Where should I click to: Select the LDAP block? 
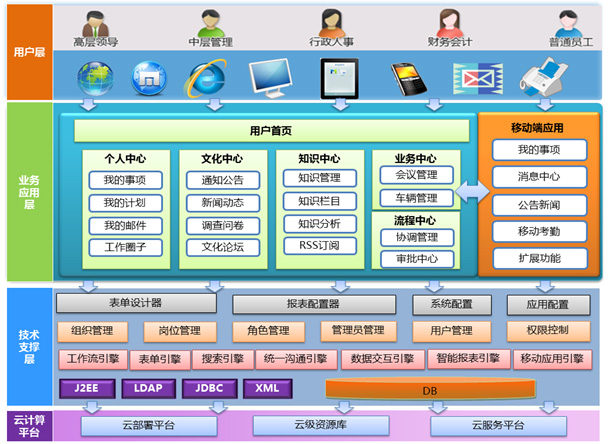click(x=149, y=389)
